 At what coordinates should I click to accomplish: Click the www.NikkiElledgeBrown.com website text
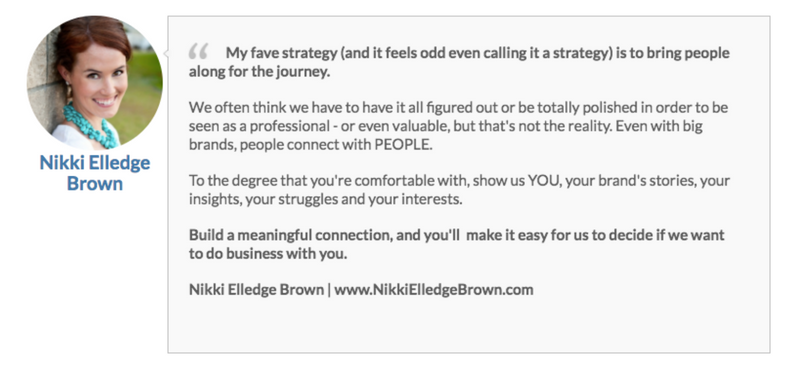[434, 290]
